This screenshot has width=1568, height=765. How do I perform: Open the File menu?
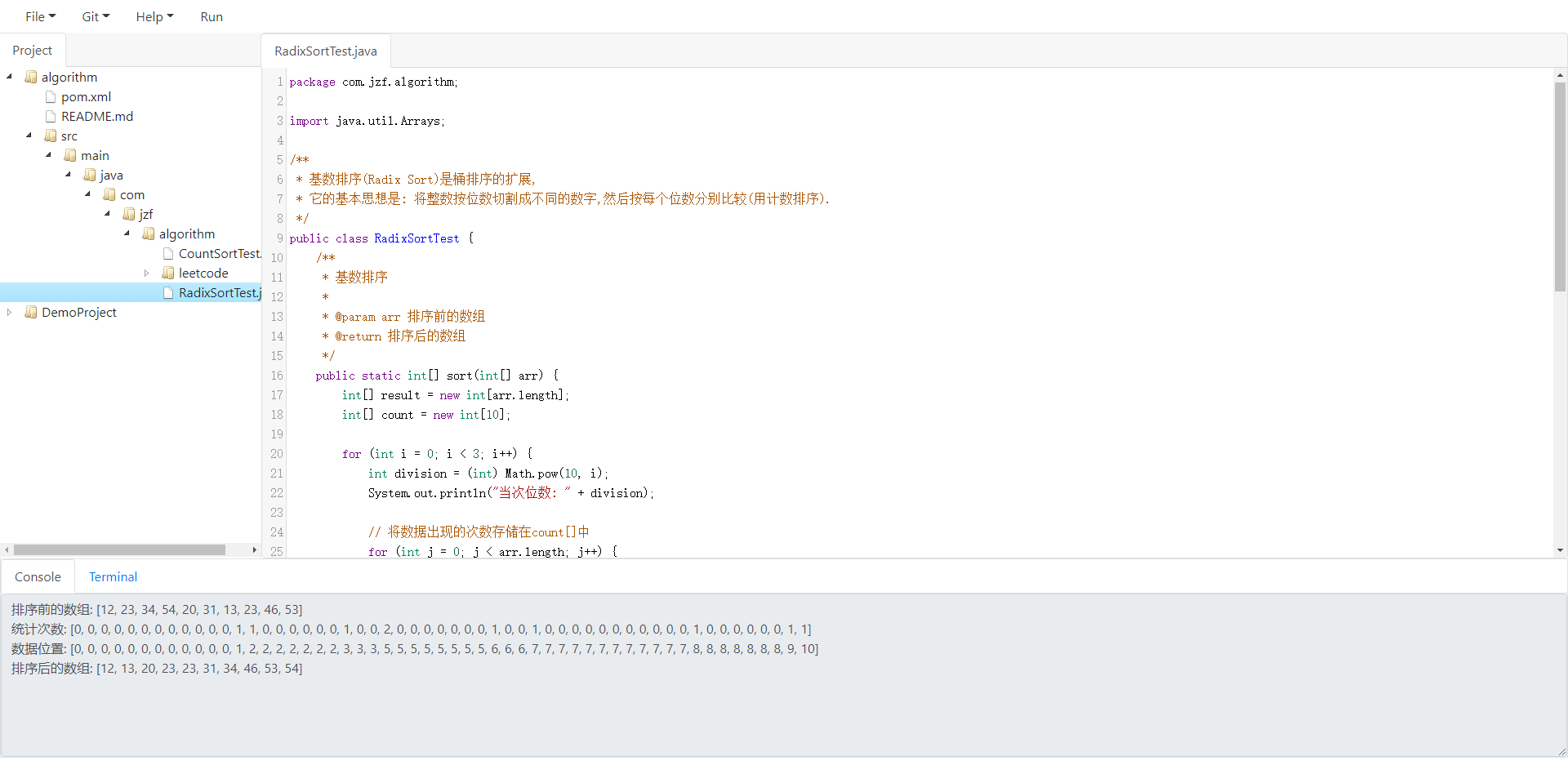(x=40, y=16)
